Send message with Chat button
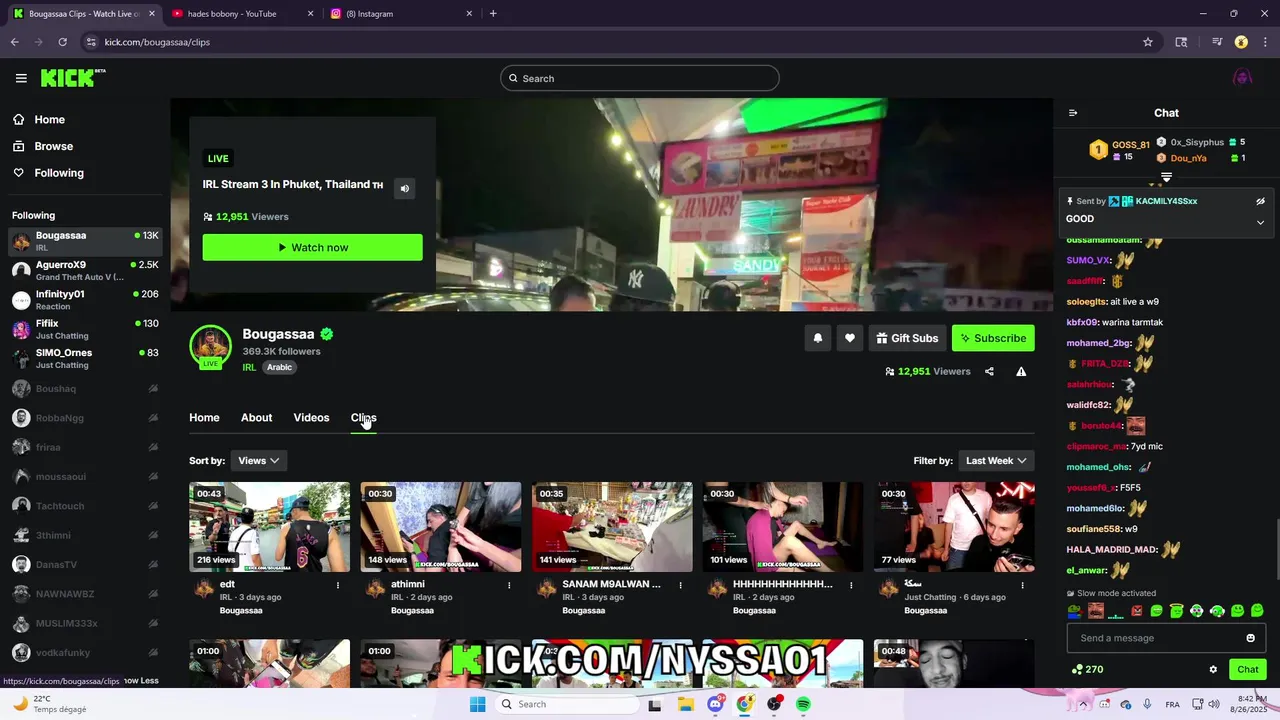The image size is (1280, 720). click(1248, 670)
